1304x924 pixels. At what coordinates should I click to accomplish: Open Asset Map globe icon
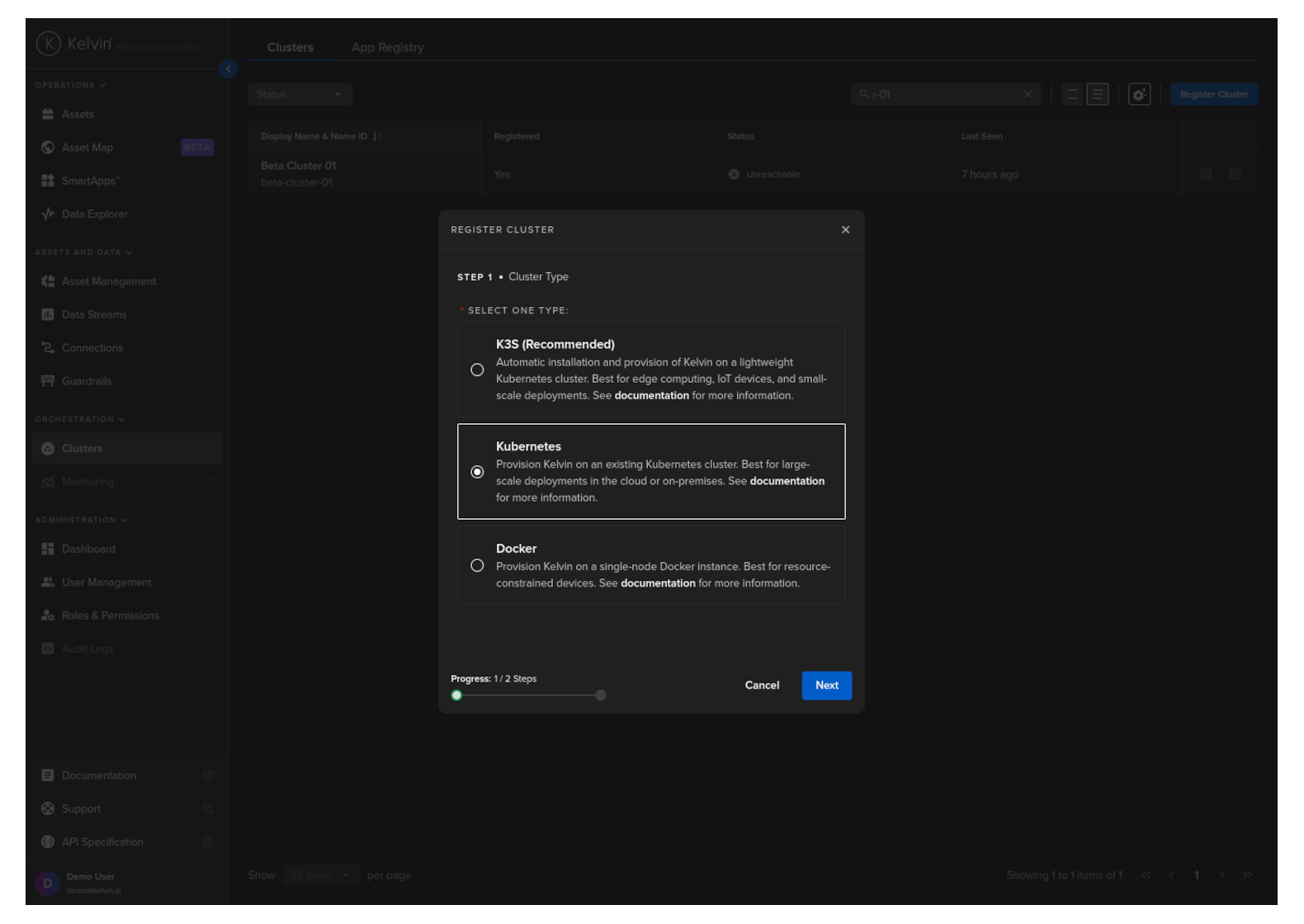point(48,148)
